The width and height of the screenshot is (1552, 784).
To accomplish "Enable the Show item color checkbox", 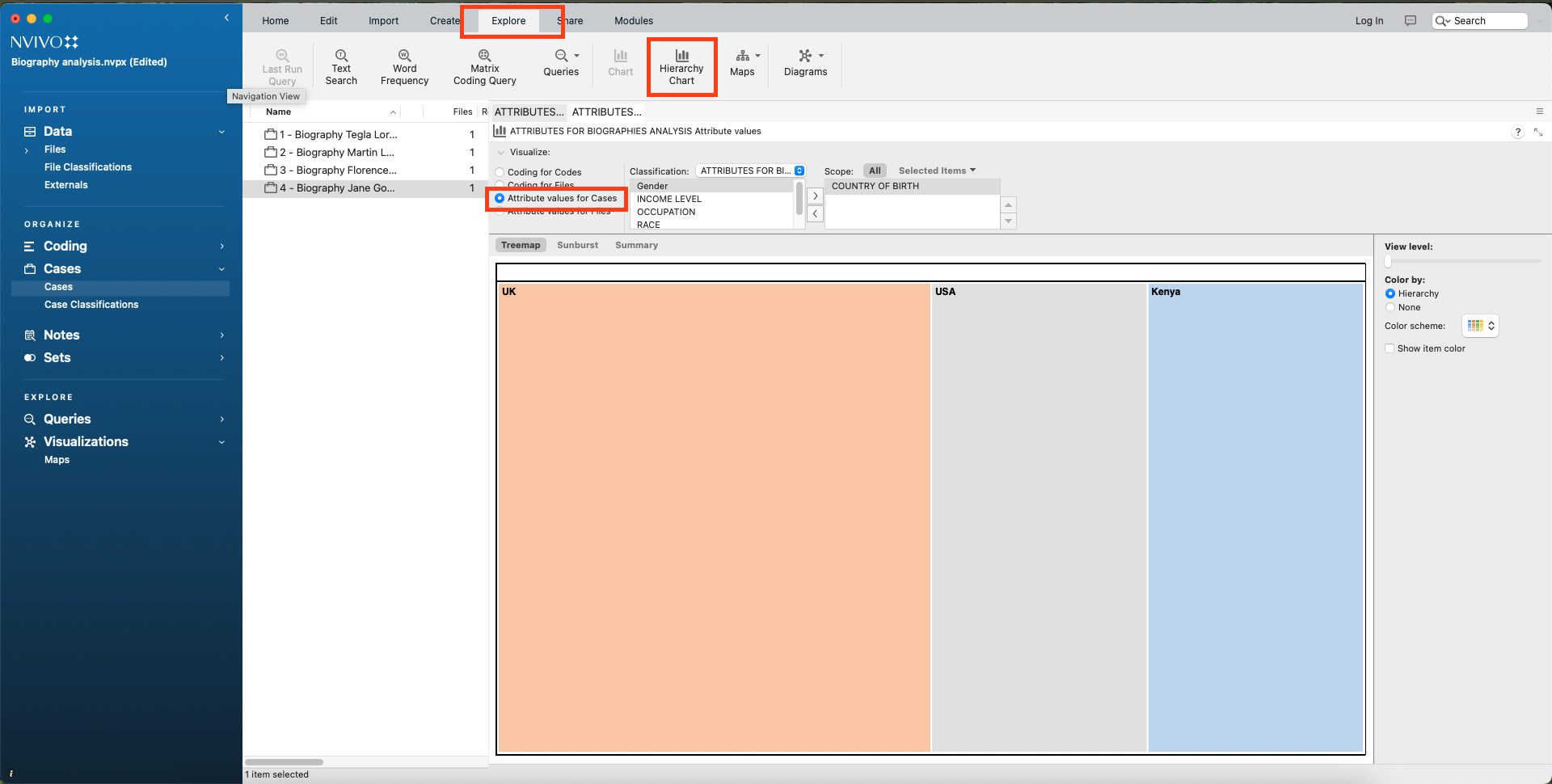I will [1390, 348].
